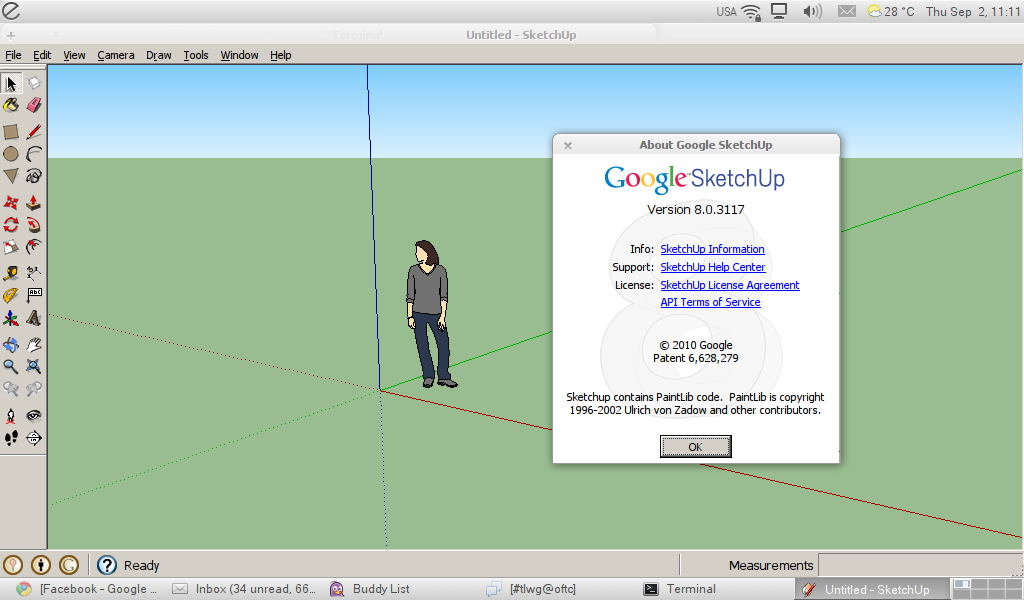Open the Tools menu
Viewport: 1024px width, 600px height.
pyautogui.click(x=196, y=55)
